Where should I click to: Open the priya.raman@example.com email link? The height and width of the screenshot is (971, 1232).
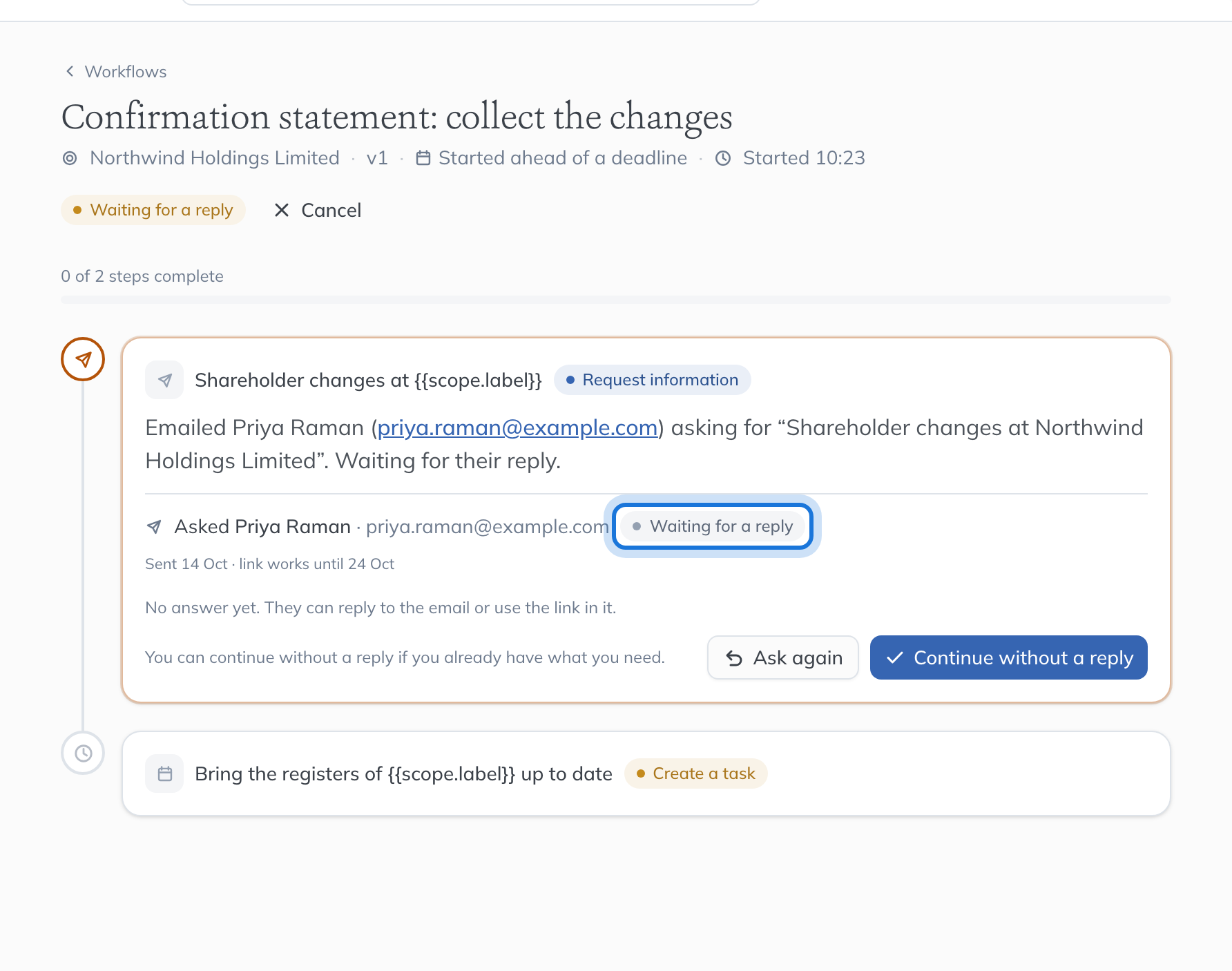point(517,427)
